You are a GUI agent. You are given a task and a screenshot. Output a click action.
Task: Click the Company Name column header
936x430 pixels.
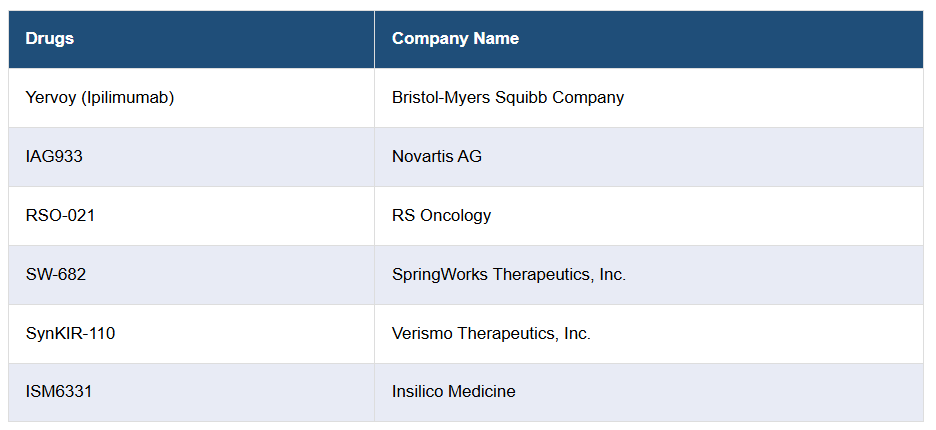pyautogui.click(x=455, y=39)
